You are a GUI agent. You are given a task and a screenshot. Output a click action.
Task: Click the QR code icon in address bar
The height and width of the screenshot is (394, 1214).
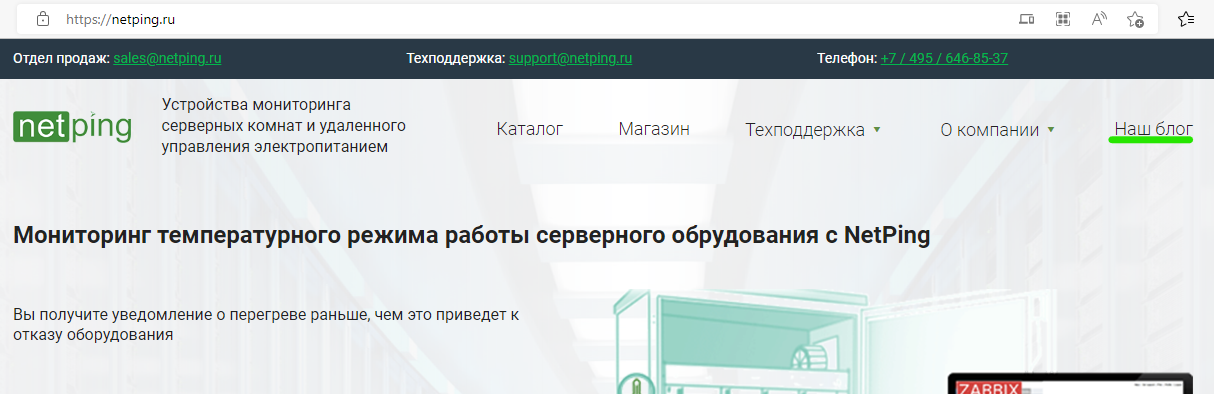pos(1063,18)
